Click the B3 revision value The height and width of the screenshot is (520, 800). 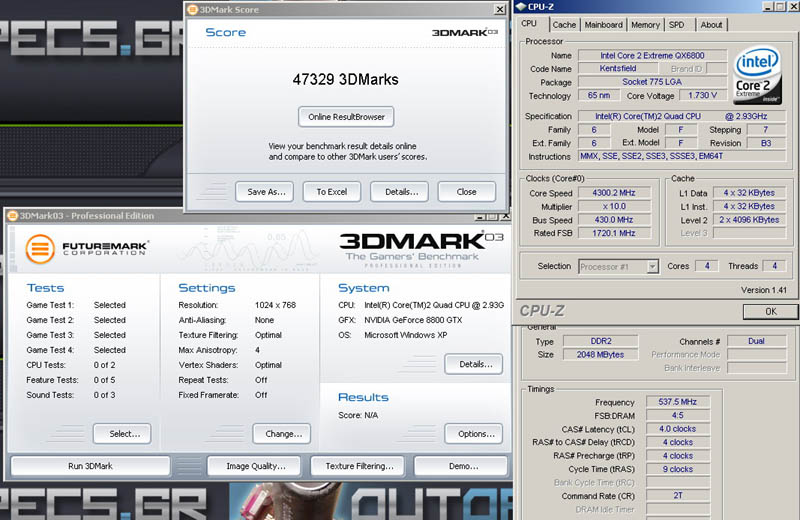tap(766, 143)
